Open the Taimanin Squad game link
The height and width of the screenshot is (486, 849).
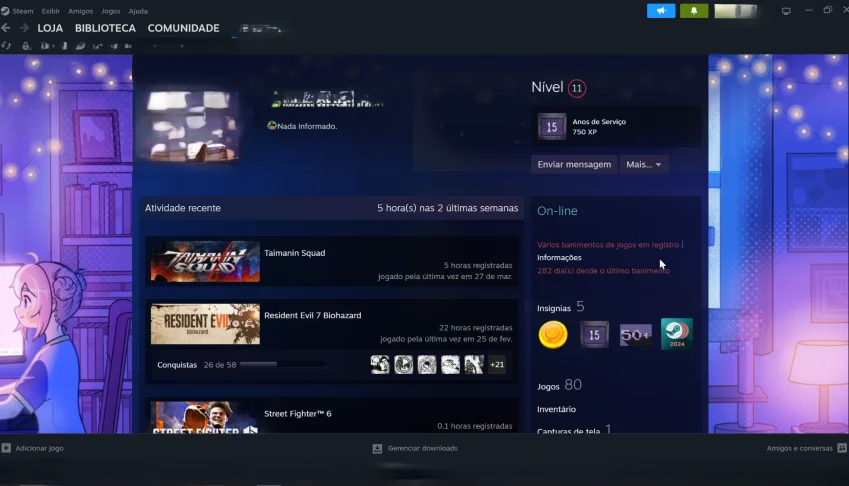coord(295,253)
